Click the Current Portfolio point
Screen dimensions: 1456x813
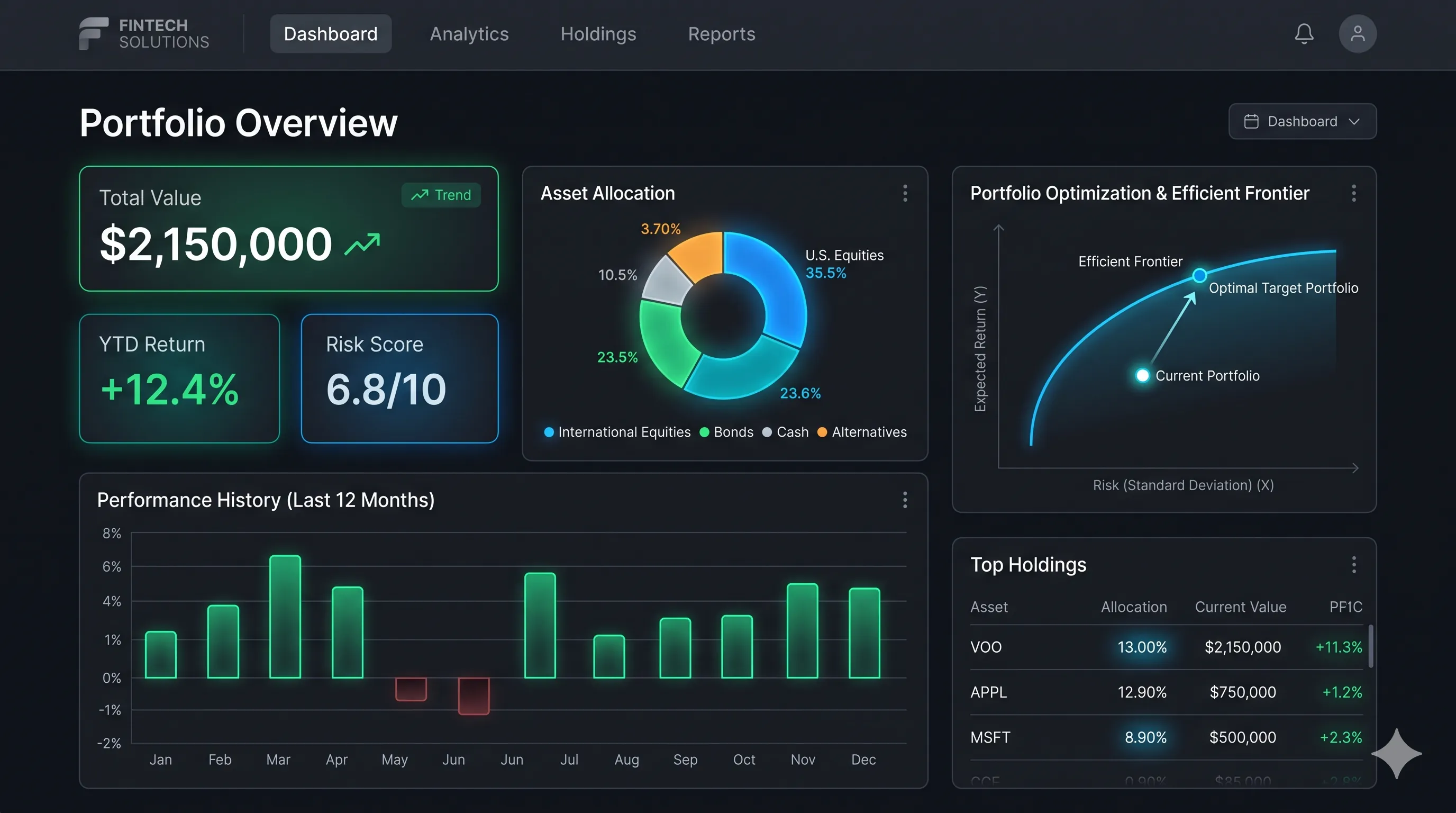[x=1142, y=375]
